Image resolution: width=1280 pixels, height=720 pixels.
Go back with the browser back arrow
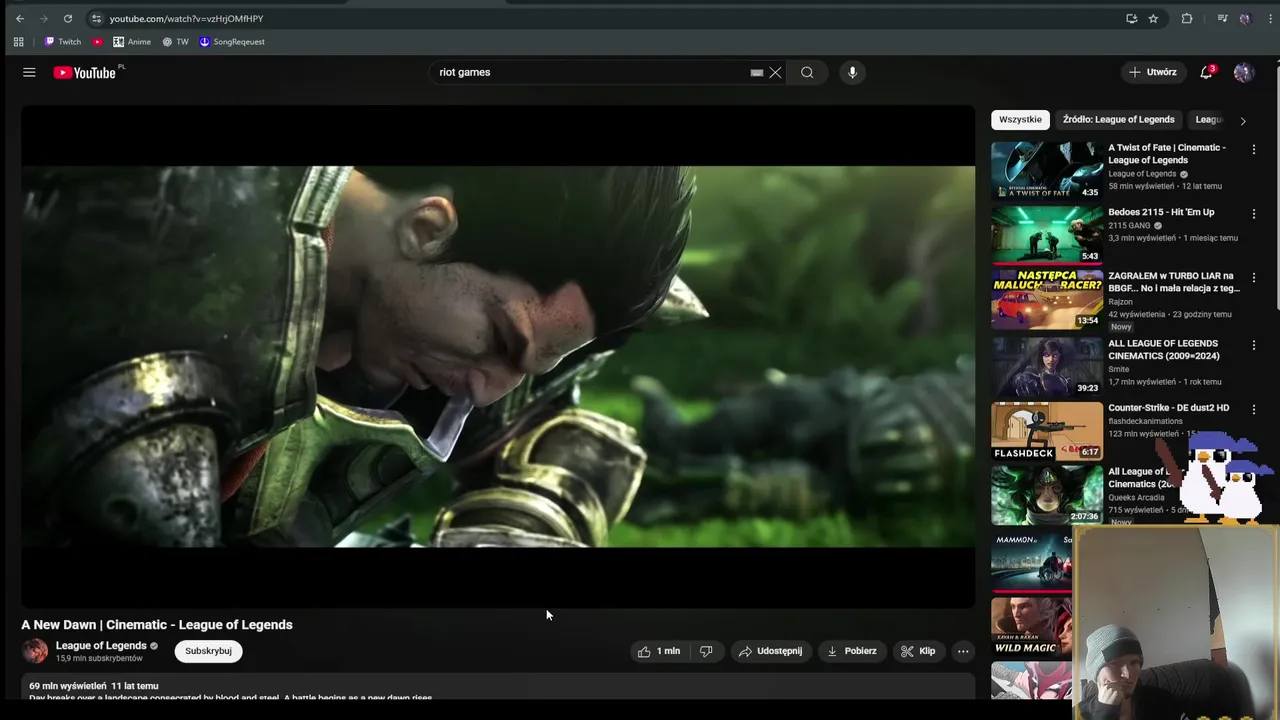point(20,18)
